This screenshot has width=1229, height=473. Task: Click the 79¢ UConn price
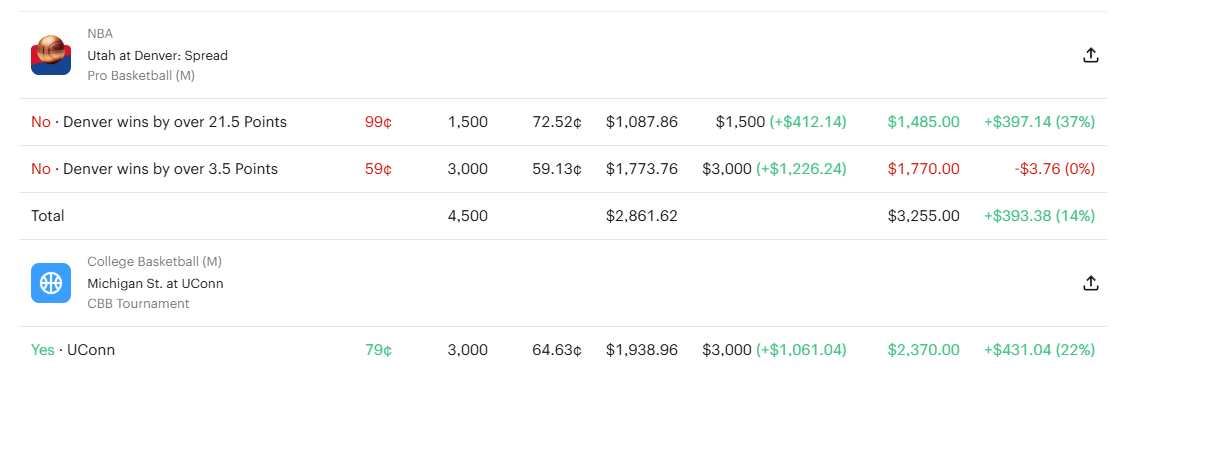[x=378, y=350]
